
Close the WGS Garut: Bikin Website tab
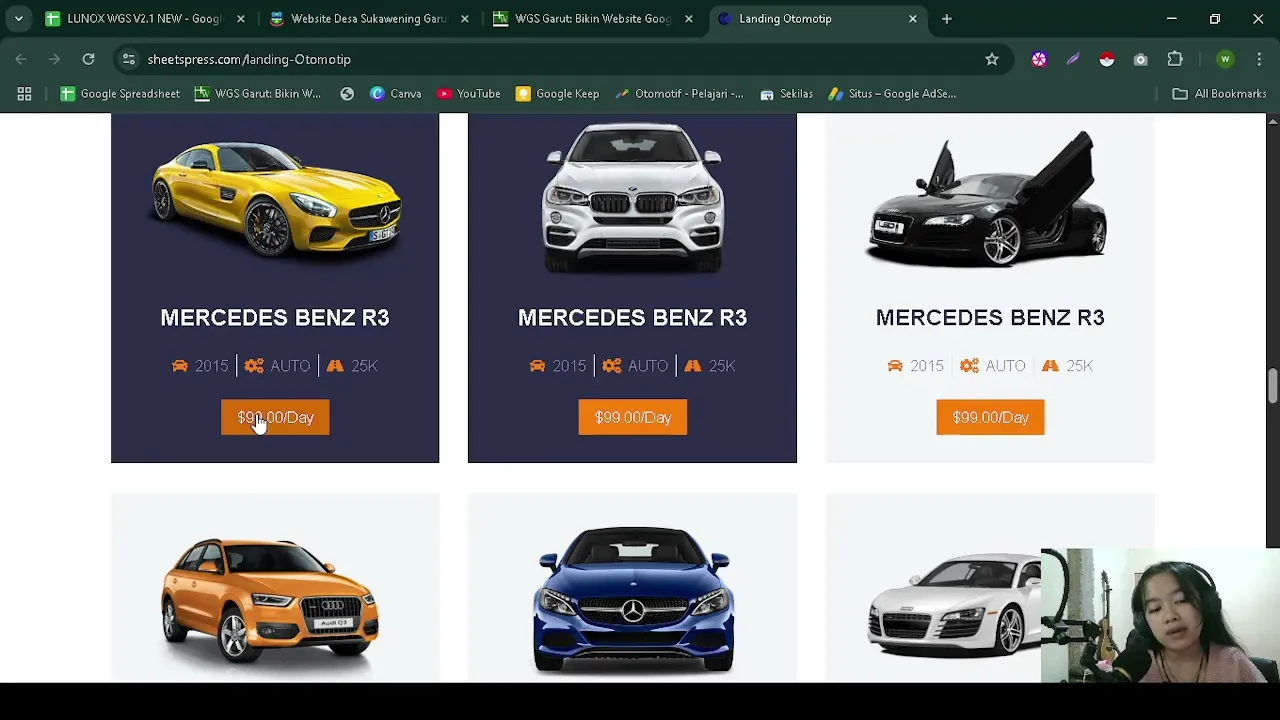pos(688,18)
